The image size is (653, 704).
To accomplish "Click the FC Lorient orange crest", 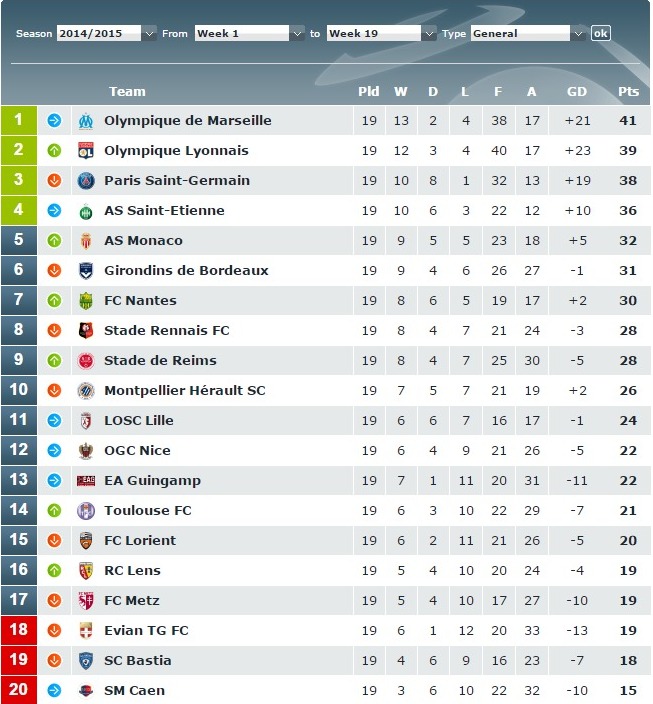I will pyautogui.click(x=85, y=541).
